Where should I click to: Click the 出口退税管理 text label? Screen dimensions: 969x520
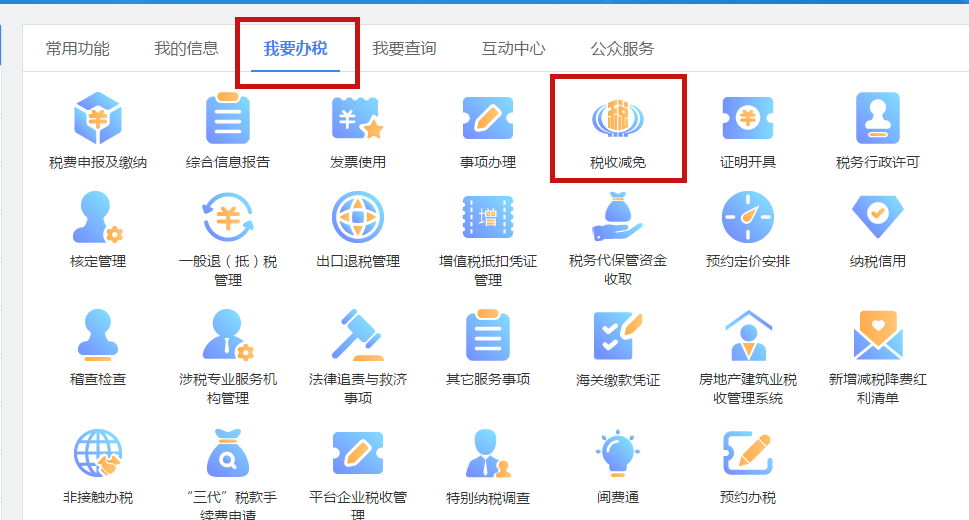(x=358, y=262)
